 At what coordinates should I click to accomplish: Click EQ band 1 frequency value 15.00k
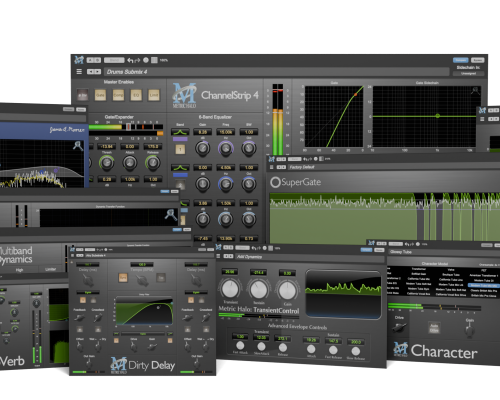tap(226, 132)
